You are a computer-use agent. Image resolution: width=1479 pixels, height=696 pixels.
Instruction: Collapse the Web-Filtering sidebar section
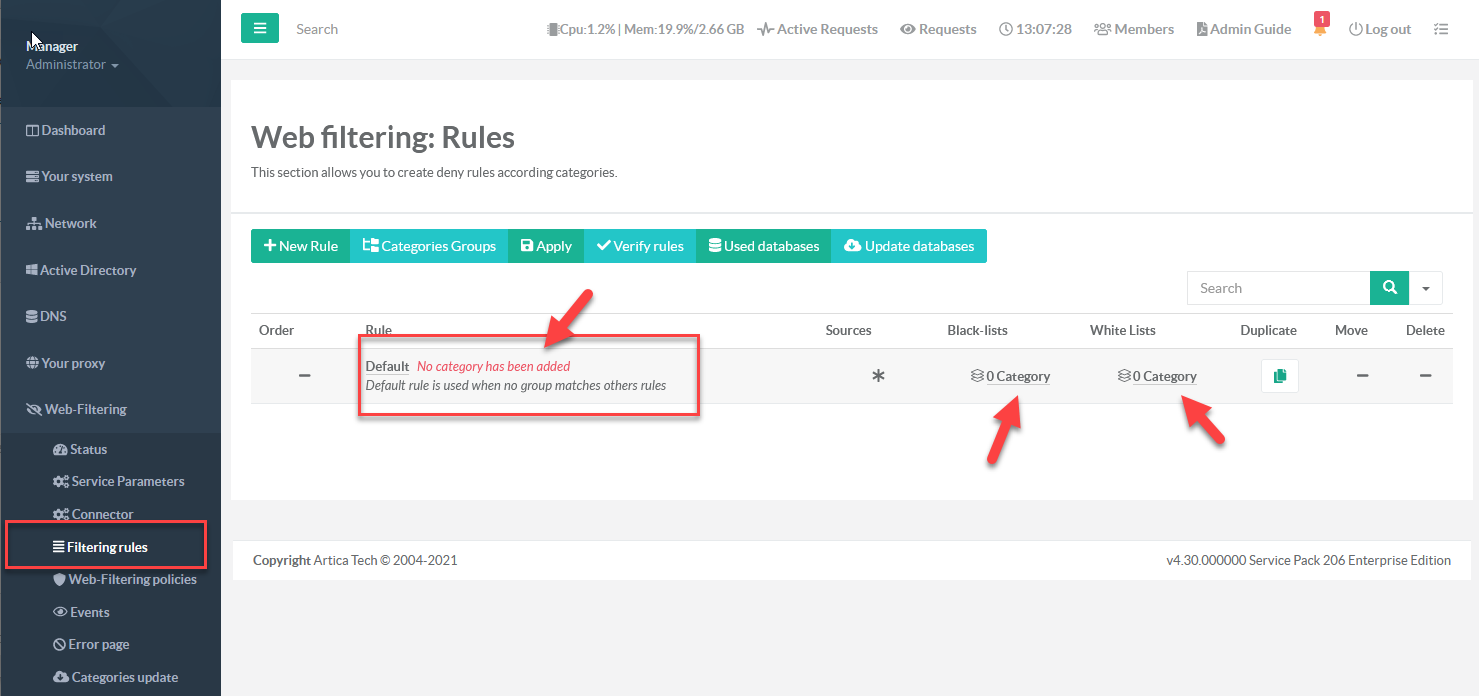pos(85,409)
